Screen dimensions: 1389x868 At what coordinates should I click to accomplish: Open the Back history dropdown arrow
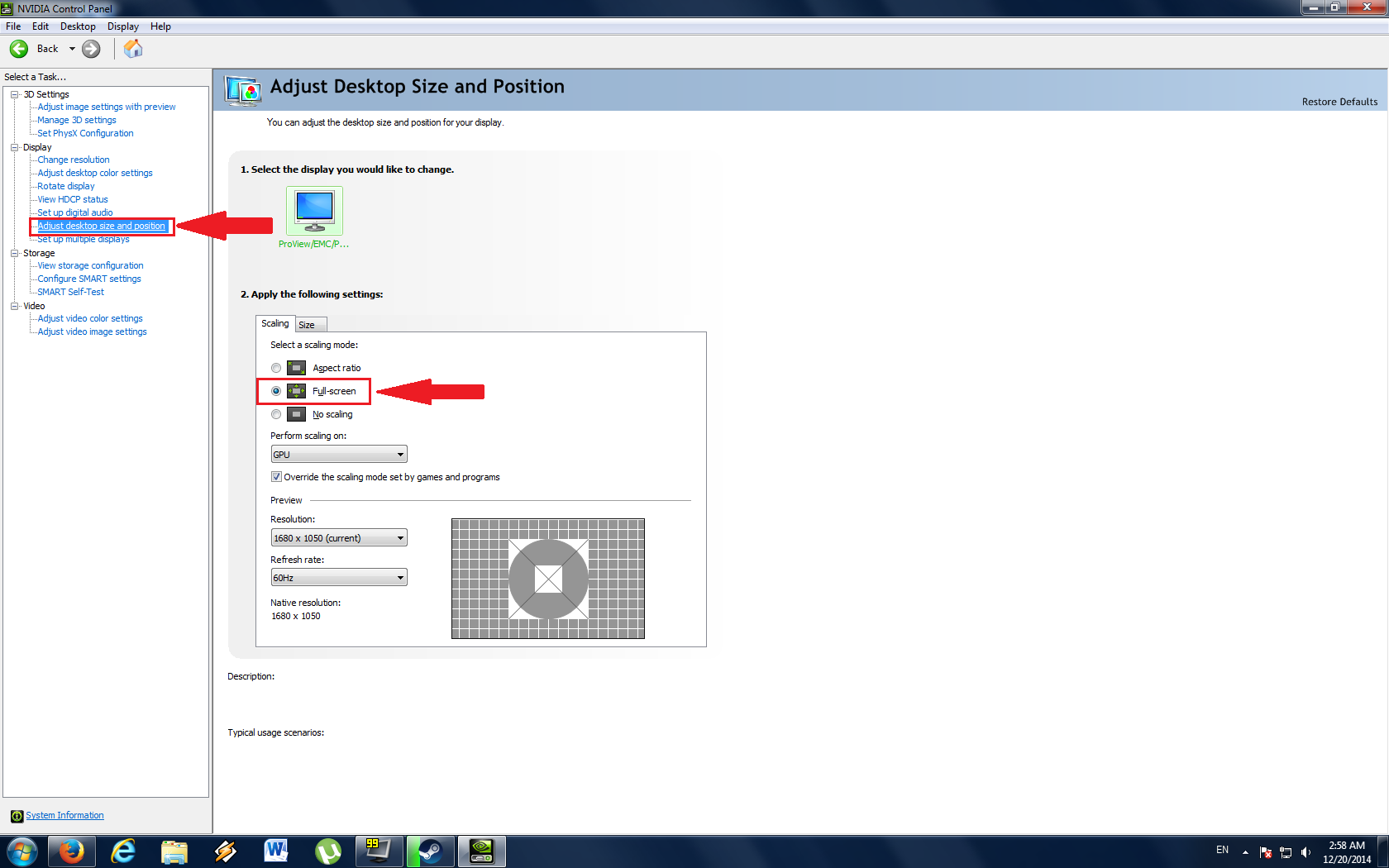pyautogui.click(x=72, y=49)
